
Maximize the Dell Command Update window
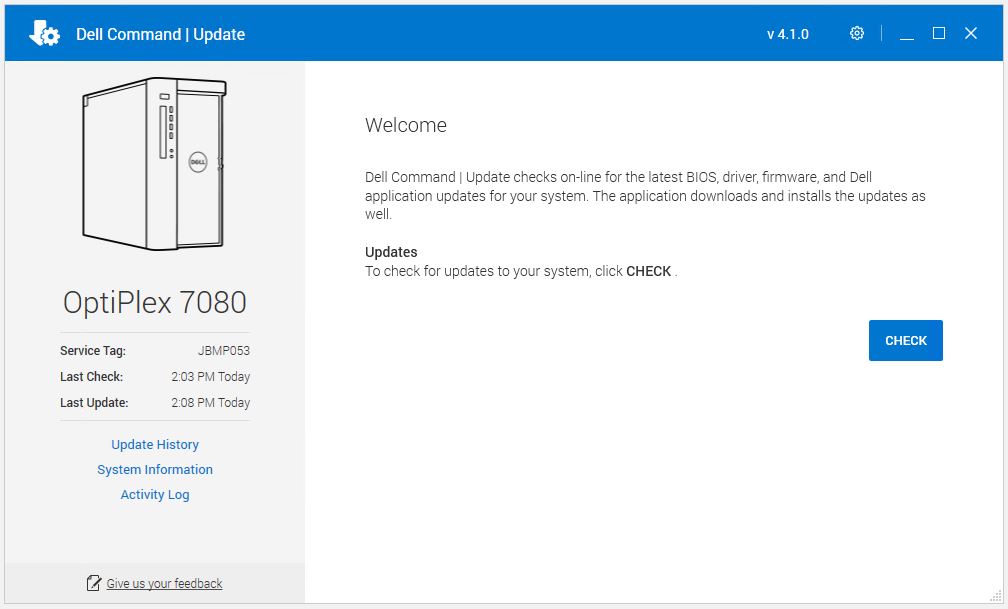pyautogui.click(x=939, y=34)
